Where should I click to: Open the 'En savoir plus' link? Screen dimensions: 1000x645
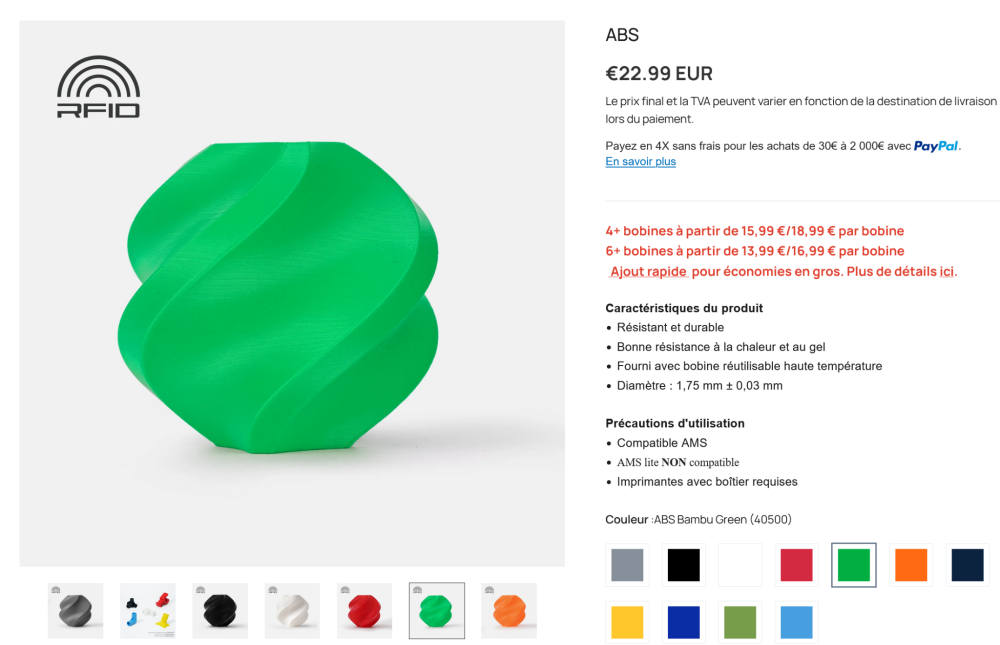tap(640, 162)
